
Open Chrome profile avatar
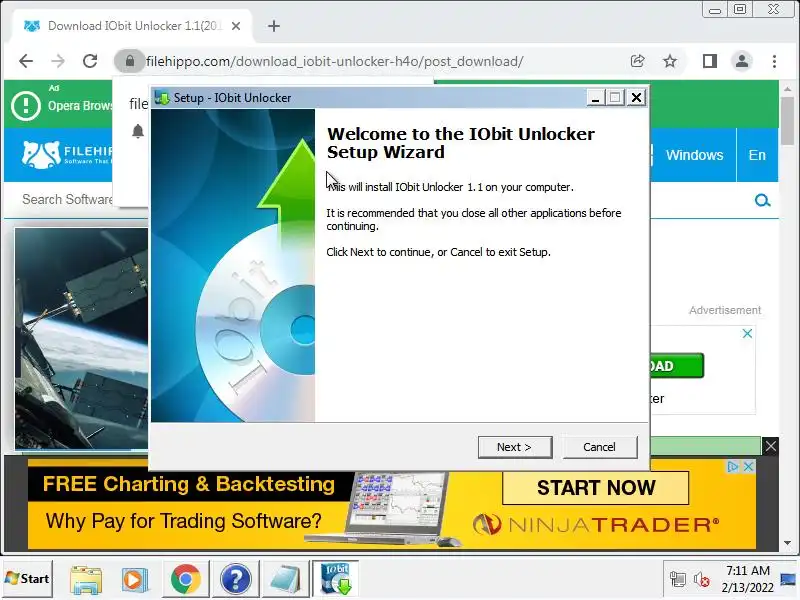742,61
